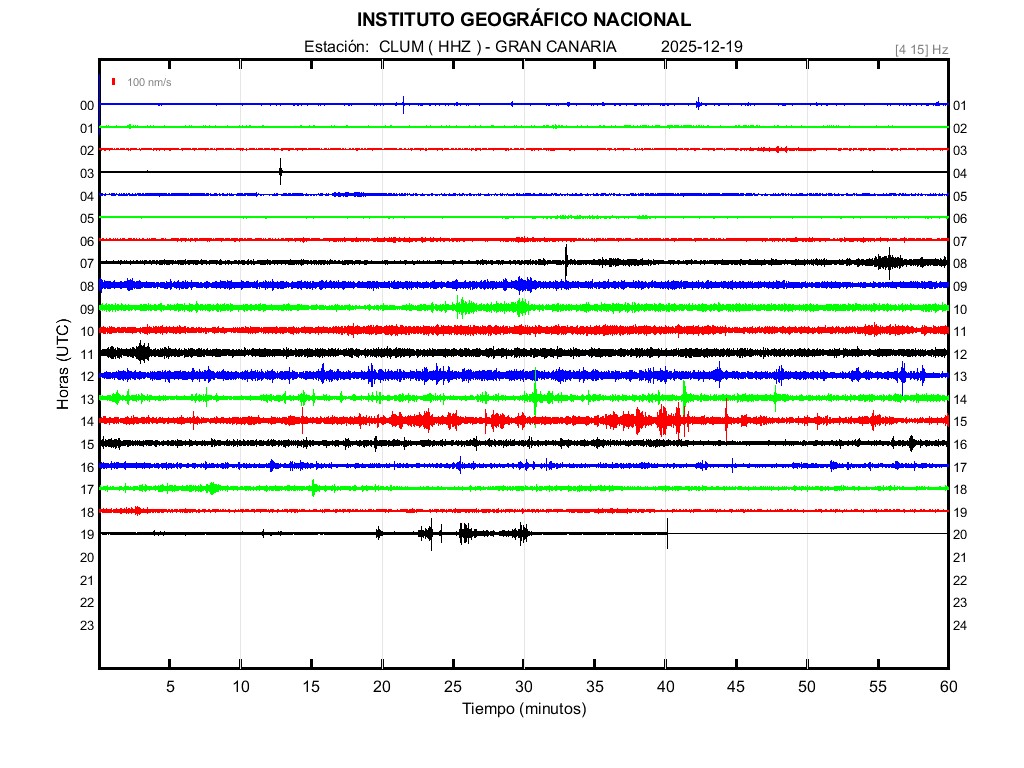Click the "Tiempo (minutos)" axis label
The image size is (1024, 768).
(523, 709)
